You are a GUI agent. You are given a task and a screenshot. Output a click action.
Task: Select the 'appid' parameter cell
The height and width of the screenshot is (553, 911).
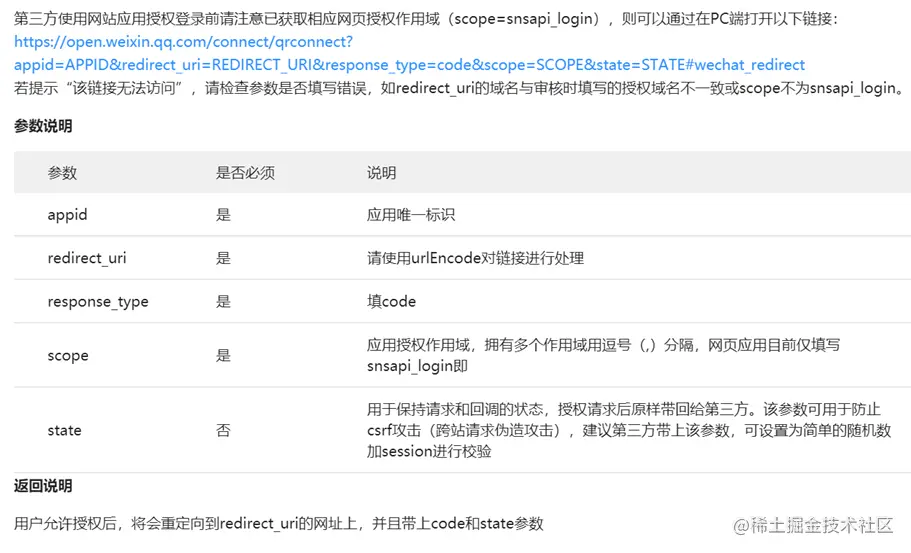coord(67,215)
